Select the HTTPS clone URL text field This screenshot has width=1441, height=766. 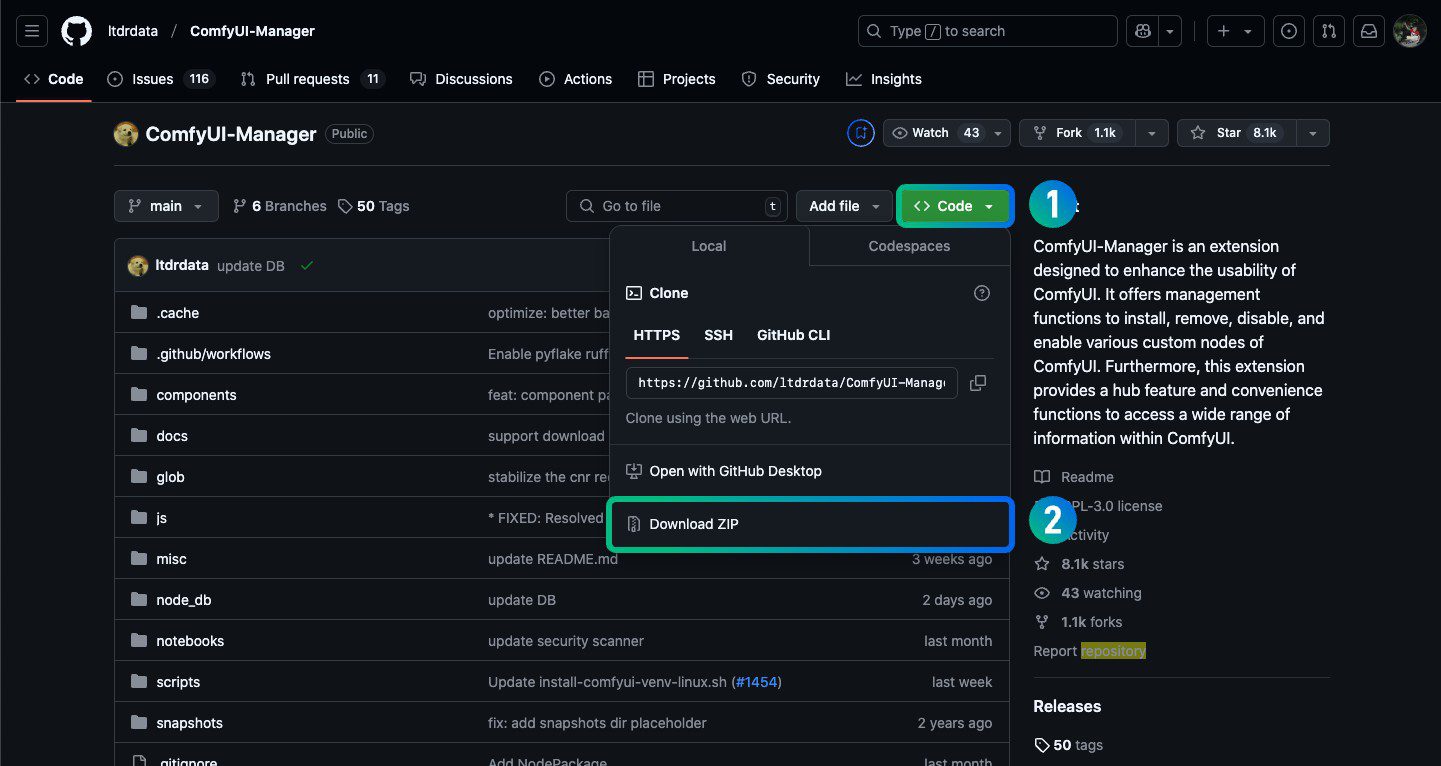tap(792, 383)
